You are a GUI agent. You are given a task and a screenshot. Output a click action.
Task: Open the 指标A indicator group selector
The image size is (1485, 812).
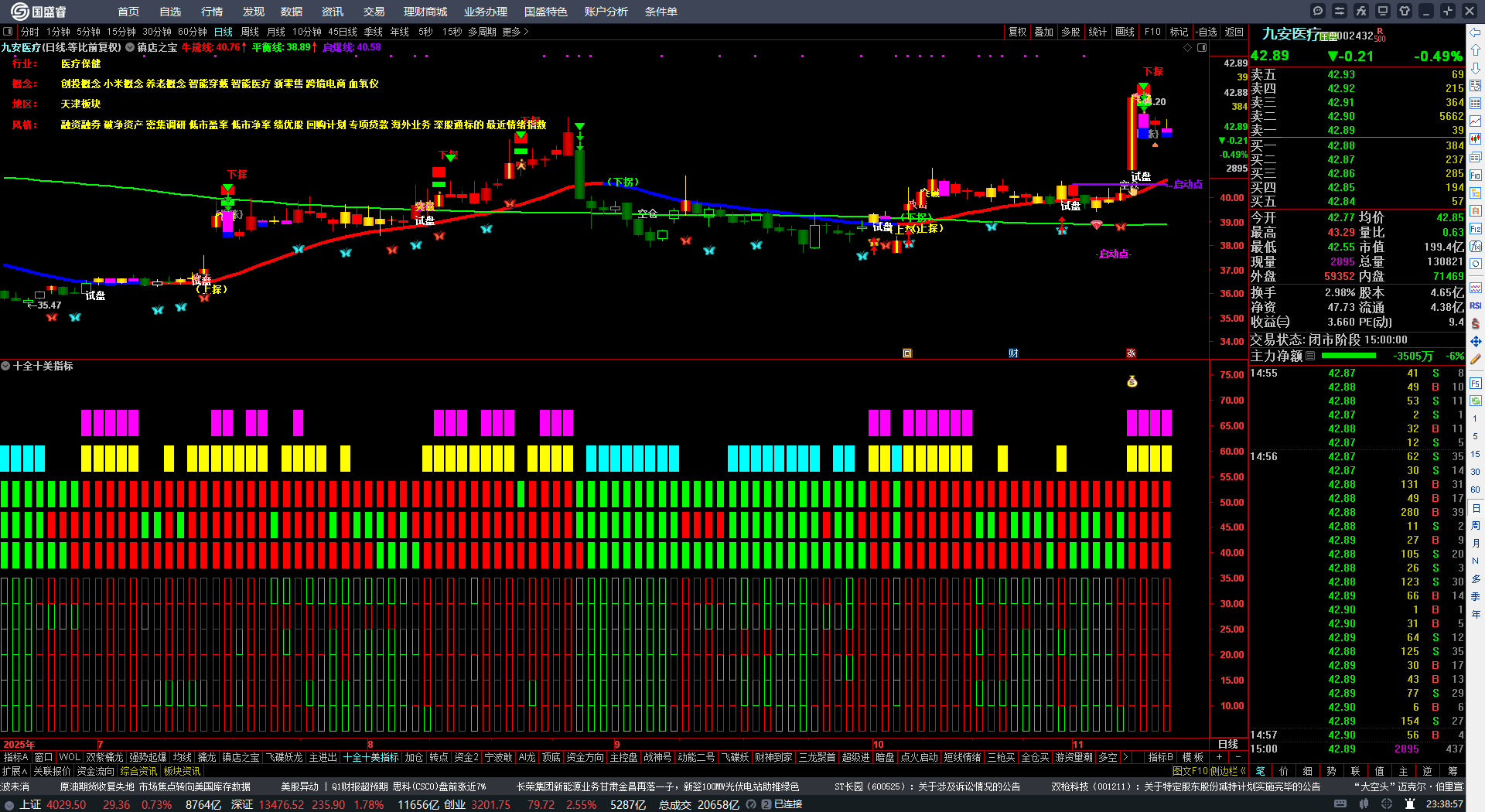click(x=16, y=757)
